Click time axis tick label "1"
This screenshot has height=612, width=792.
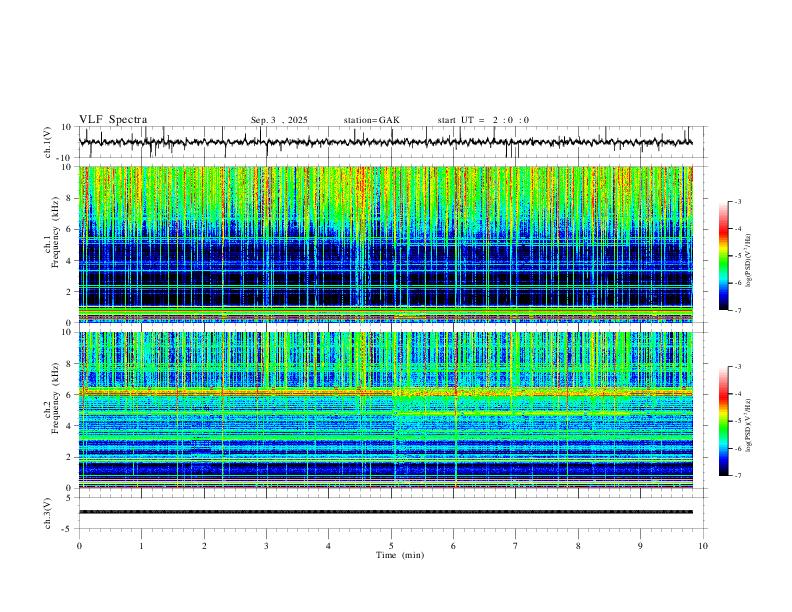coord(141,546)
